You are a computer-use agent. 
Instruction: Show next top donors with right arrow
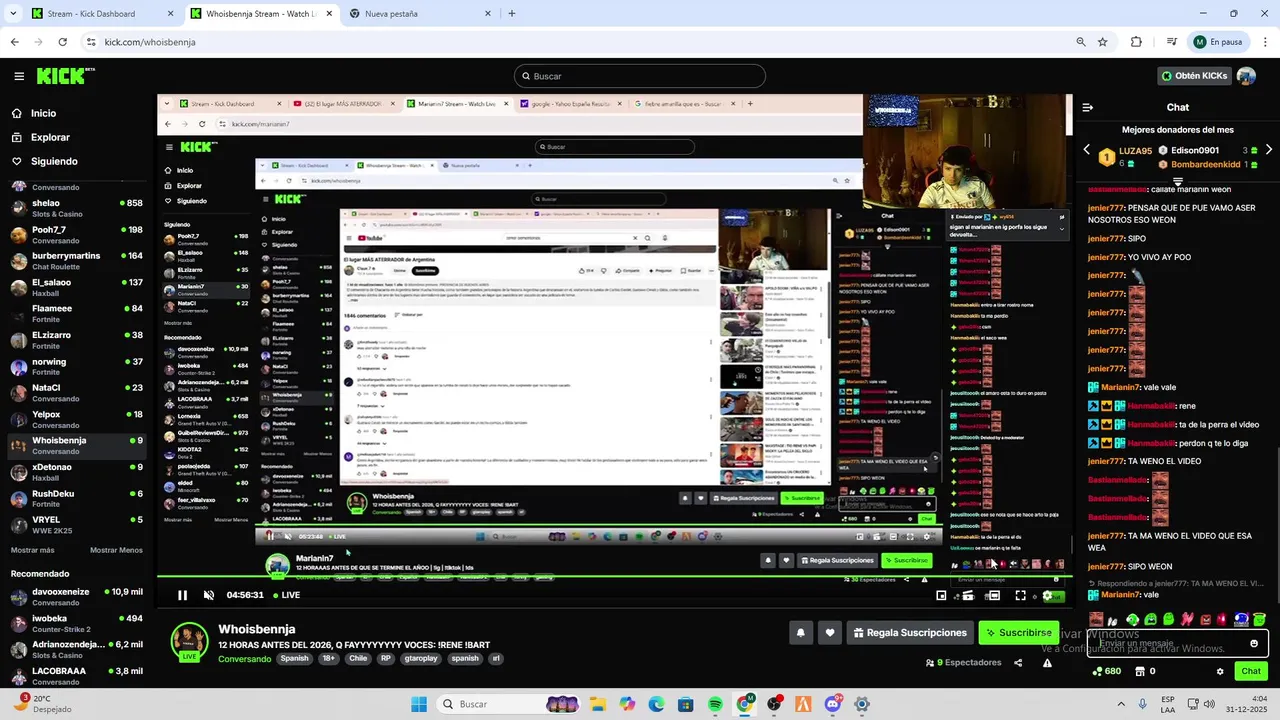(1269, 150)
